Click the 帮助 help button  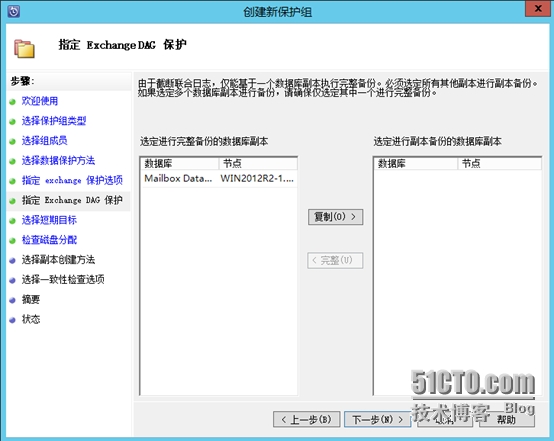507,419
